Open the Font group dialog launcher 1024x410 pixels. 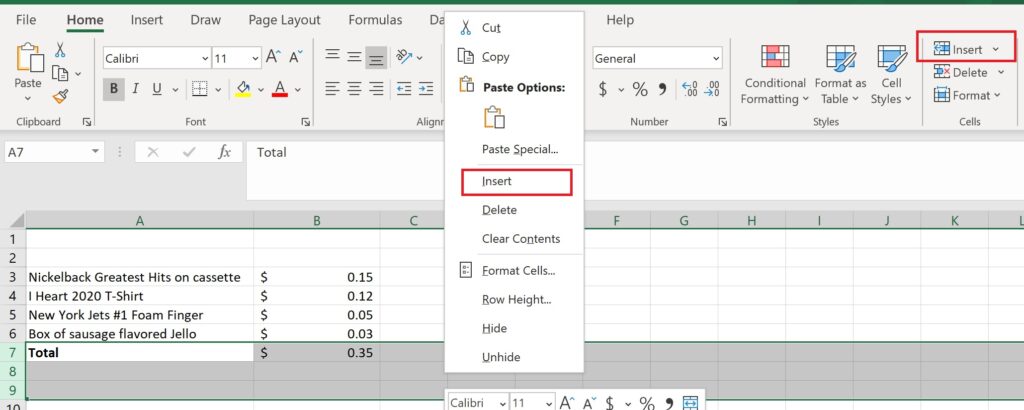[305, 122]
